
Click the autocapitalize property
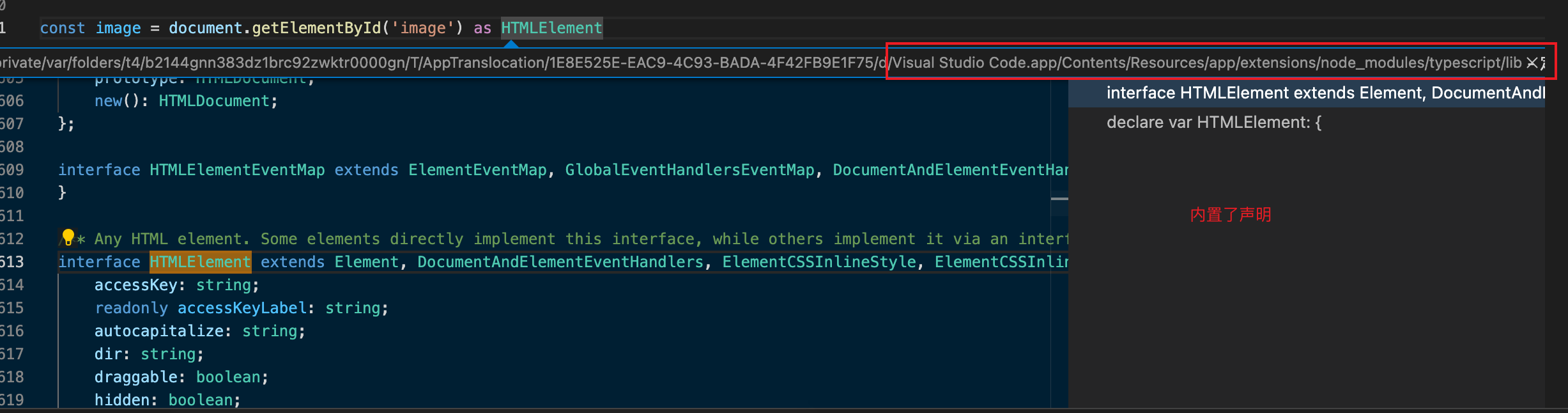click(158, 331)
